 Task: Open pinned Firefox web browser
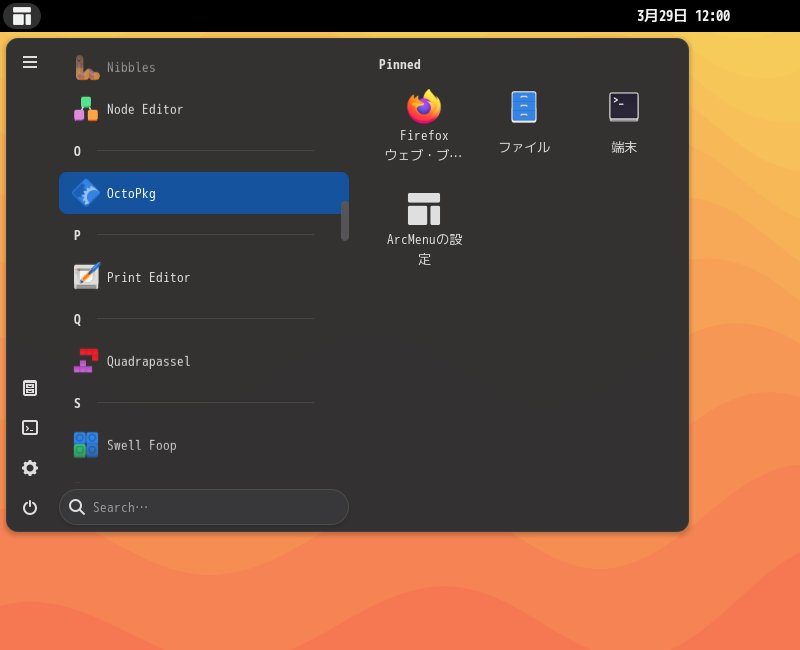(424, 126)
